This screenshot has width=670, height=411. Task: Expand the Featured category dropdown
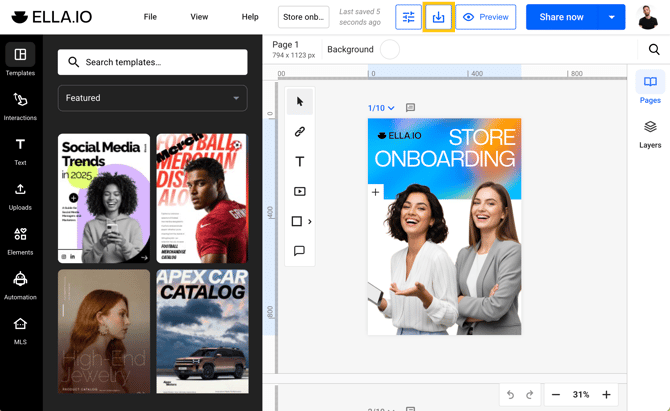pos(152,98)
